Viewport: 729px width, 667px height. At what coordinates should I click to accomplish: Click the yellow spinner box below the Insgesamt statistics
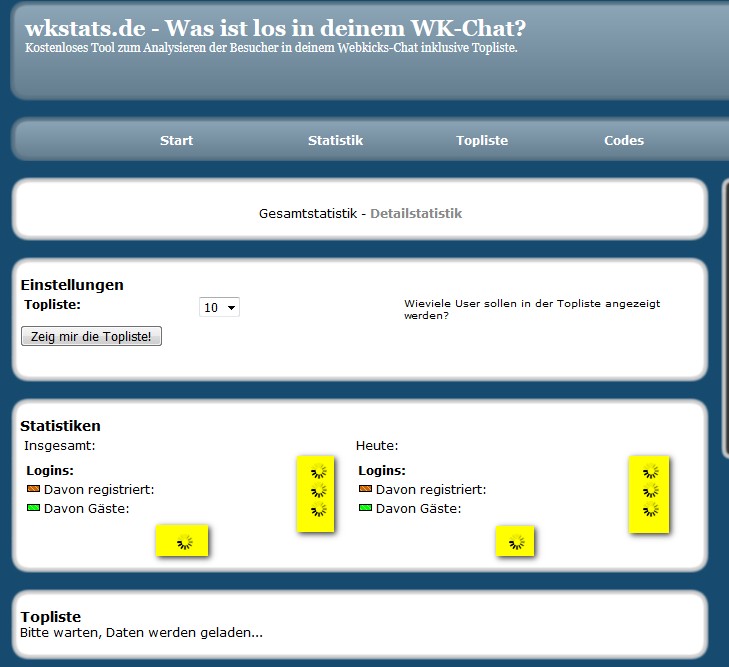click(x=183, y=541)
